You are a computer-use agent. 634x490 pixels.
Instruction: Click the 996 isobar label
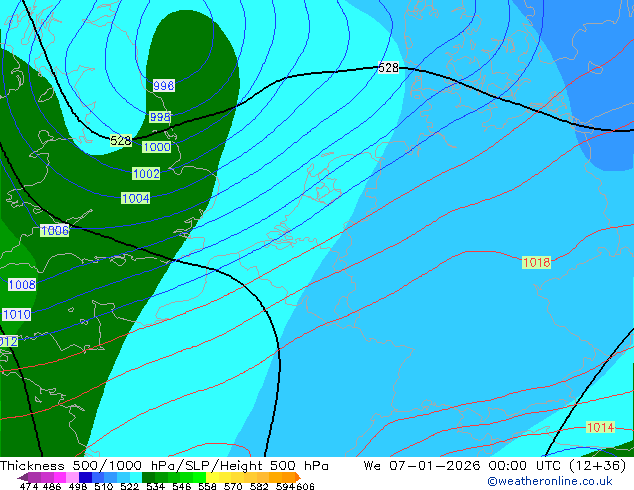click(x=164, y=86)
